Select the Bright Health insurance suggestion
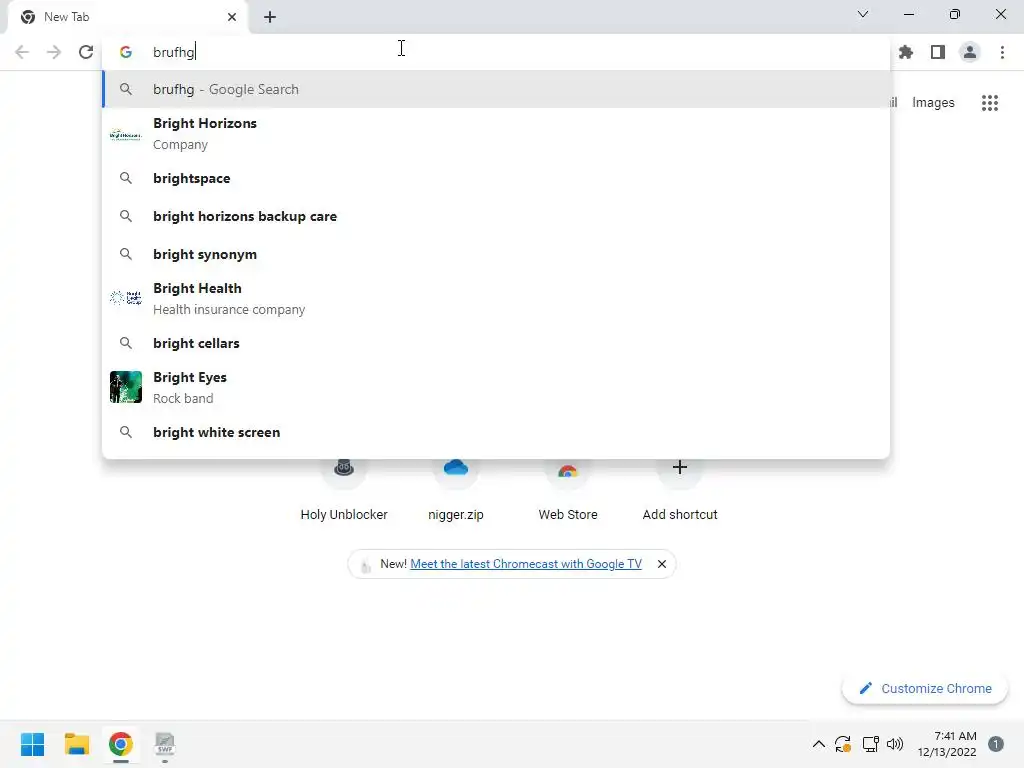 (x=496, y=298)
